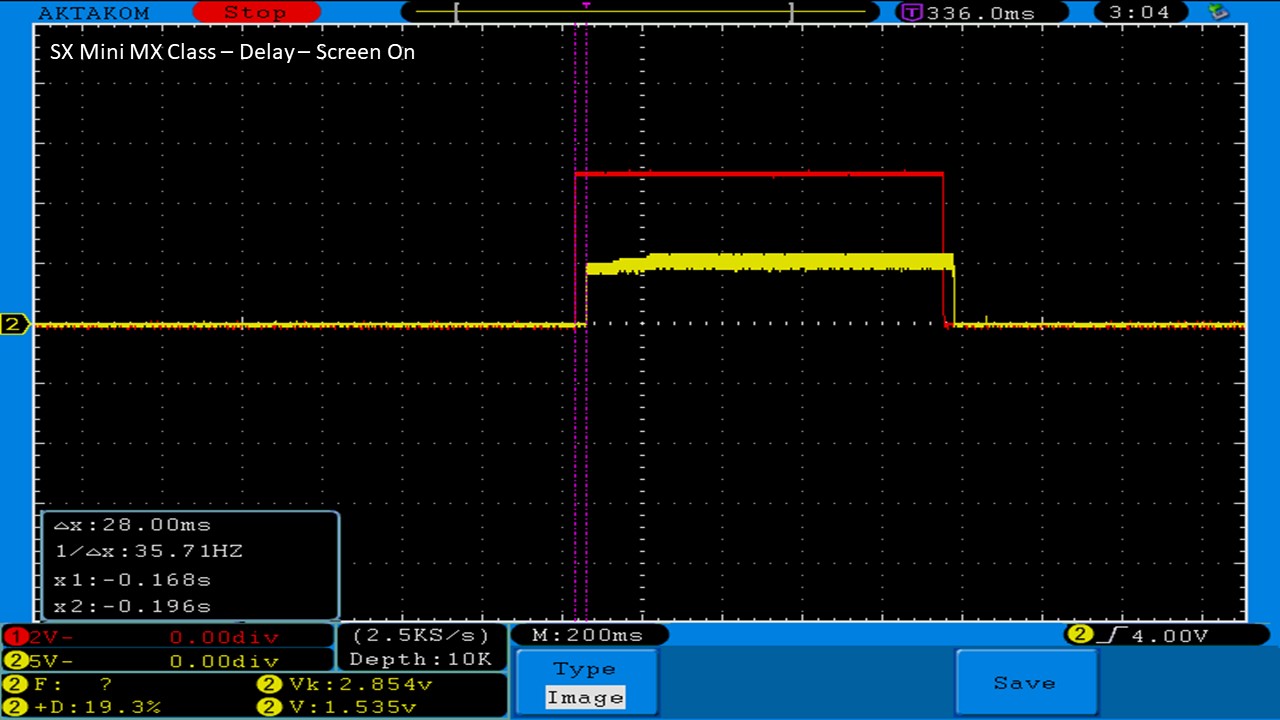This screenshot has width=1280, height=720.
Task: Click the Save softkey button
Action: click(x=1025, y=682)
